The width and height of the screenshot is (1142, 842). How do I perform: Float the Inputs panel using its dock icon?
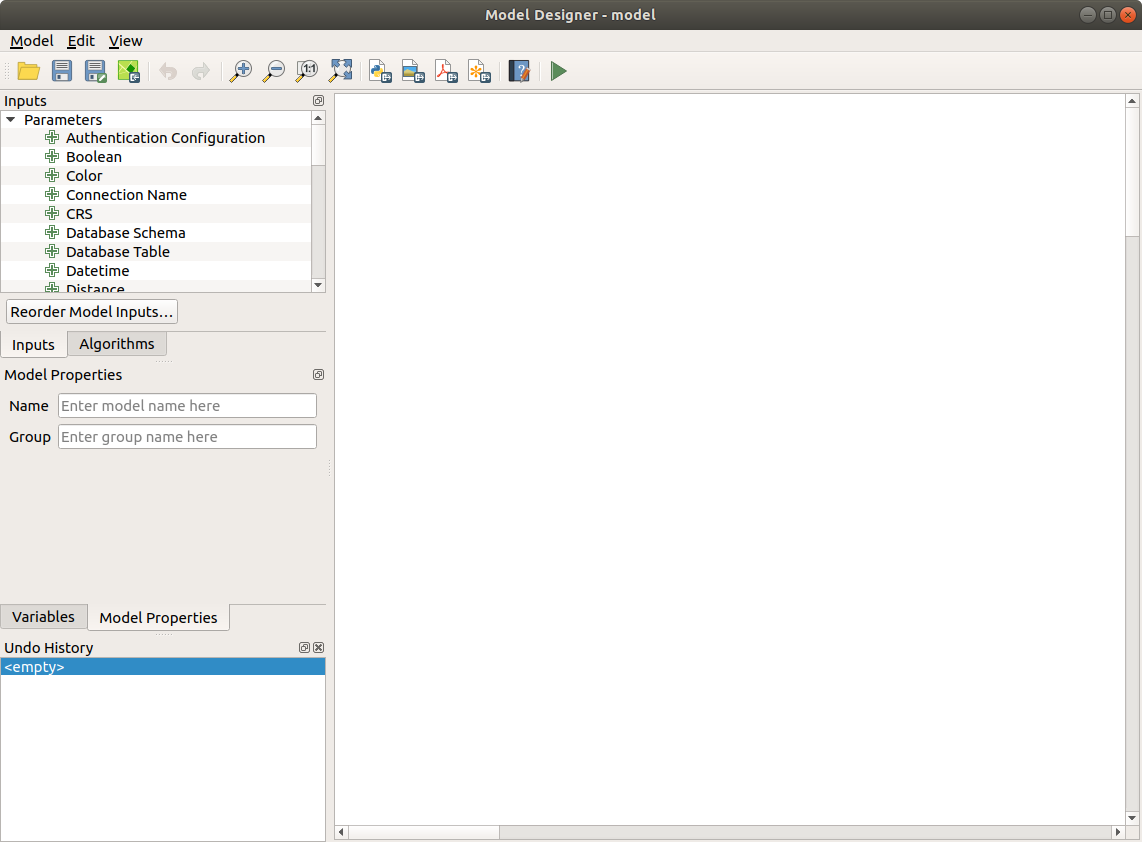pos(318,101)
